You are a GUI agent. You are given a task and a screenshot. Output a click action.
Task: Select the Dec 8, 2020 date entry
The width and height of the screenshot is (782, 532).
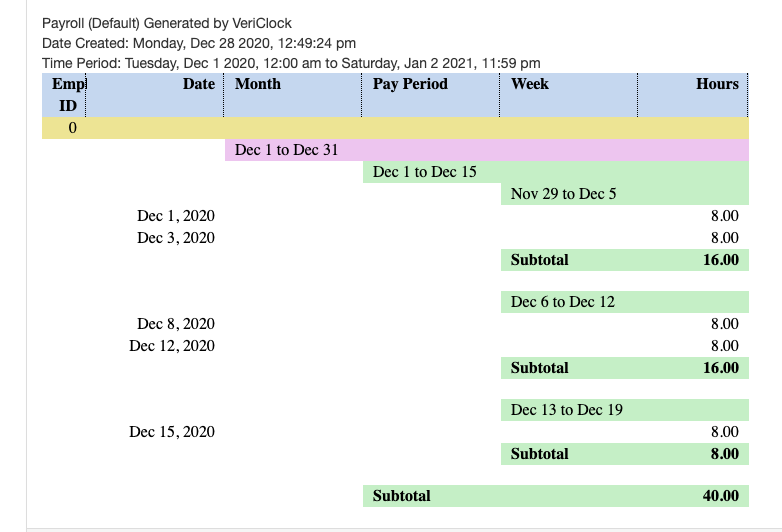pos(176,324)
